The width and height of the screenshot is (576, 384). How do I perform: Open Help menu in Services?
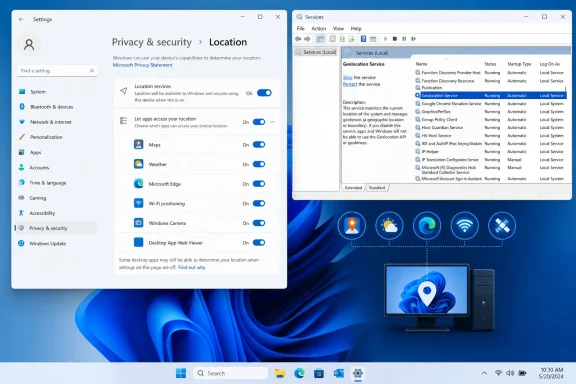click(x=356, y=28)
